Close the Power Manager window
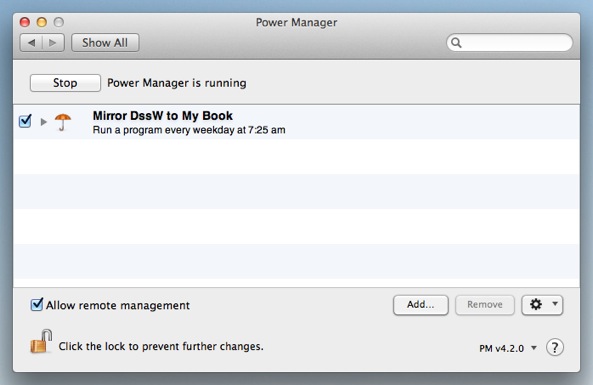The width and height of the screenshot is (593, 385). [x=25, y=22]
